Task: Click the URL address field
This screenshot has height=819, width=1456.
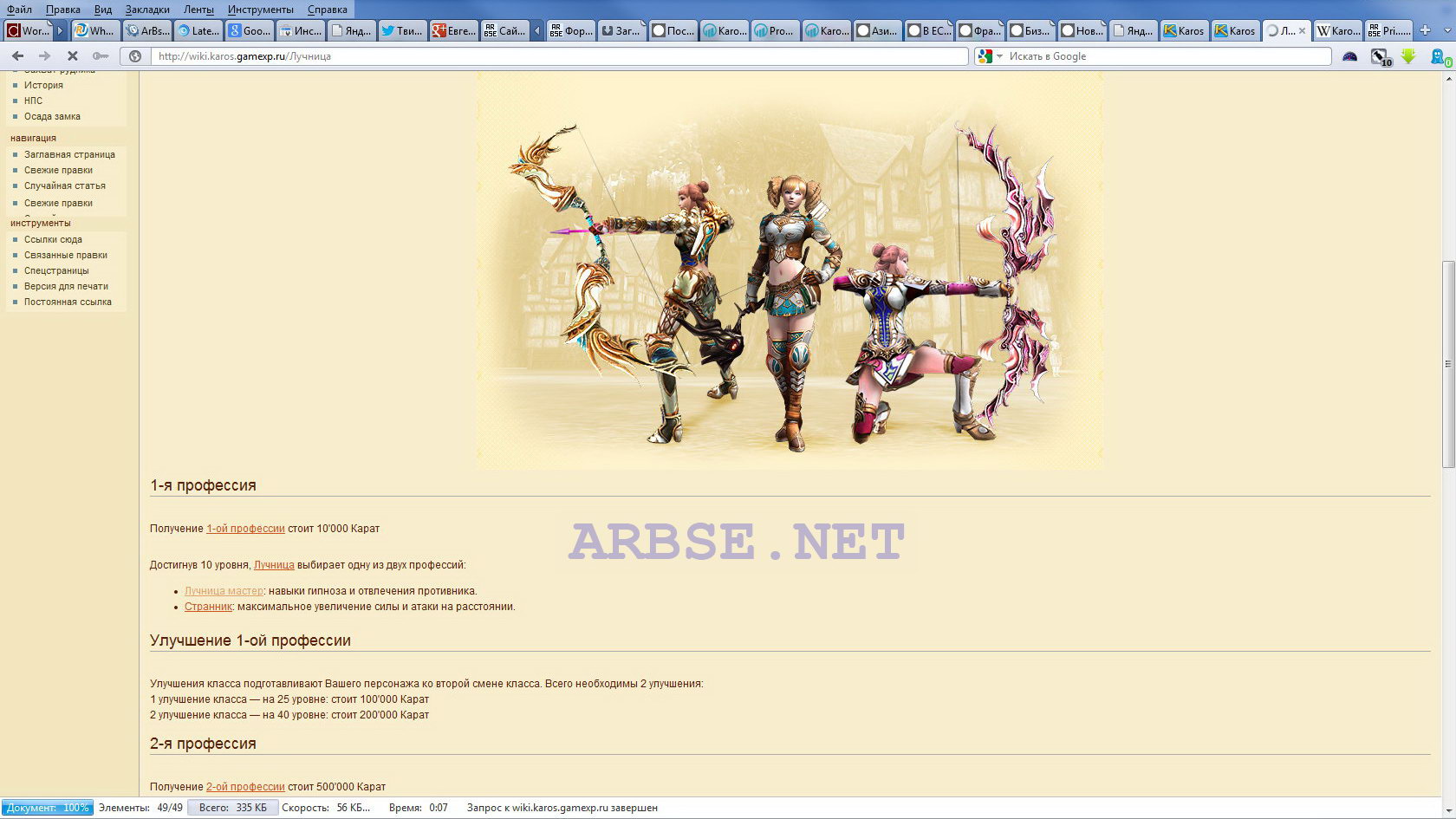Action: click(x=559, y=55)
